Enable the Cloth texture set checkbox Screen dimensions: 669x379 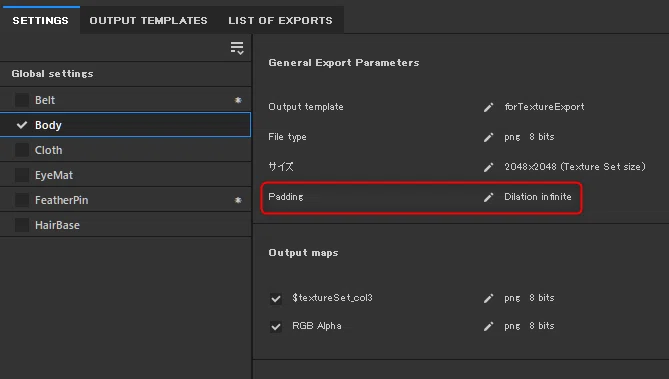pos(21,150)
